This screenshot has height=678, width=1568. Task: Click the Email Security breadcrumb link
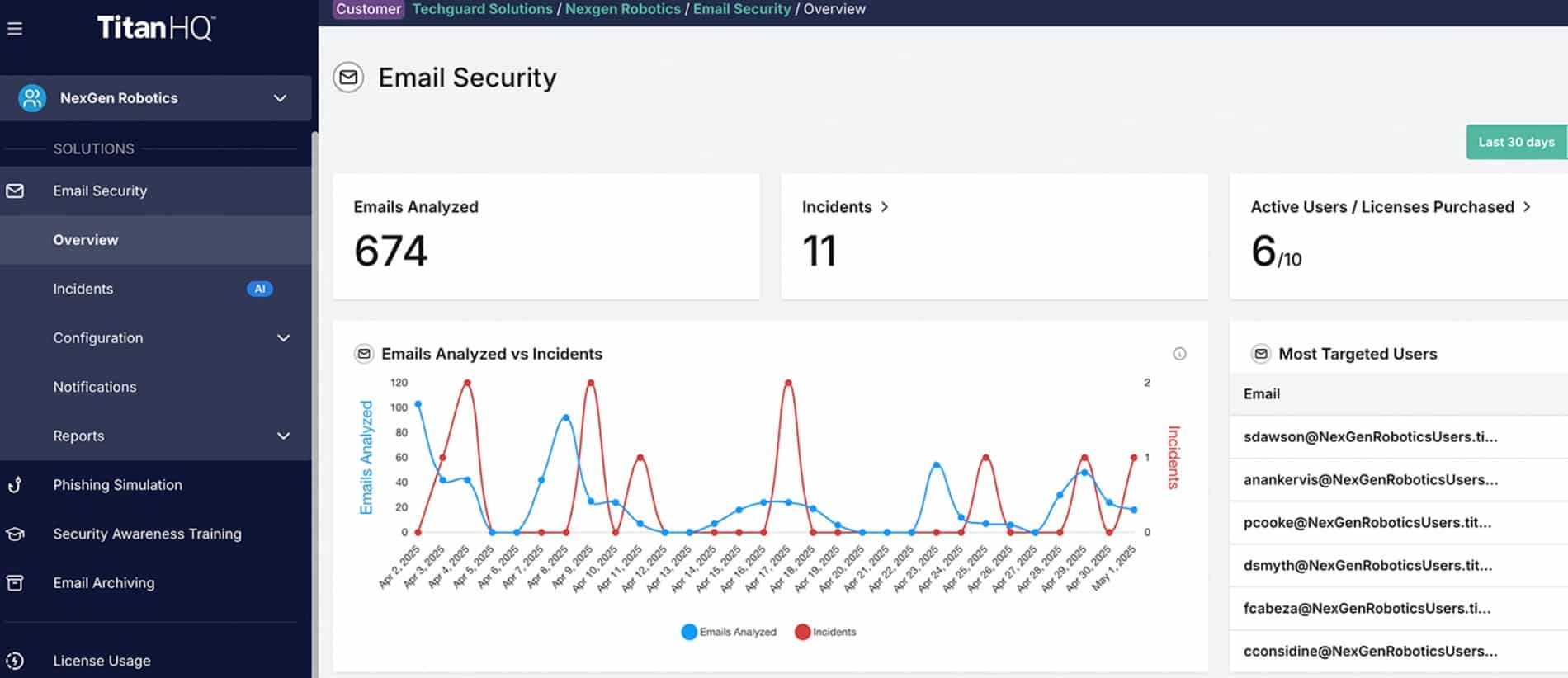(742, 9)
